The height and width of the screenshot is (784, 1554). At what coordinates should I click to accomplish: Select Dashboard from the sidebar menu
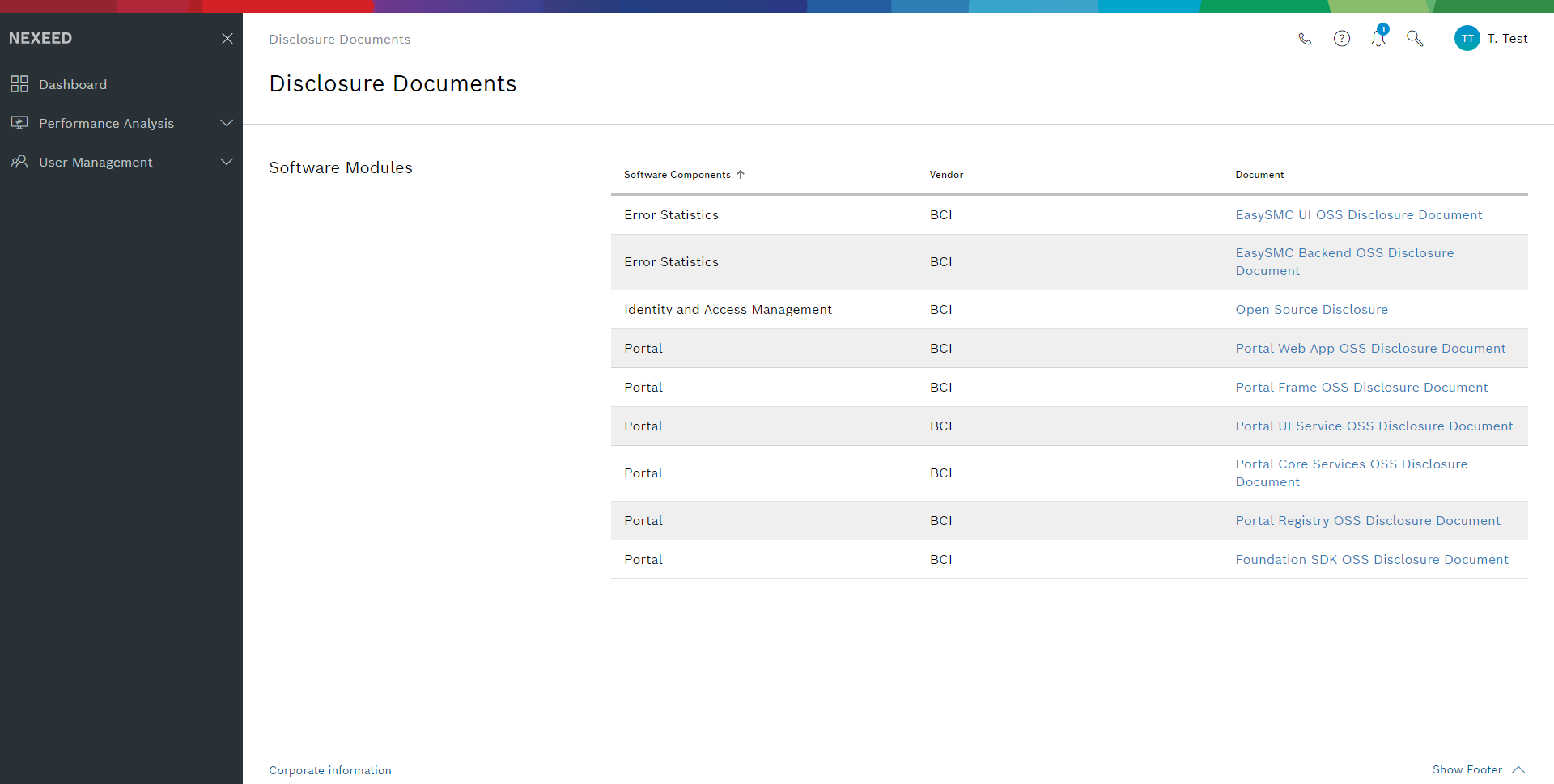tap(73, 84)
